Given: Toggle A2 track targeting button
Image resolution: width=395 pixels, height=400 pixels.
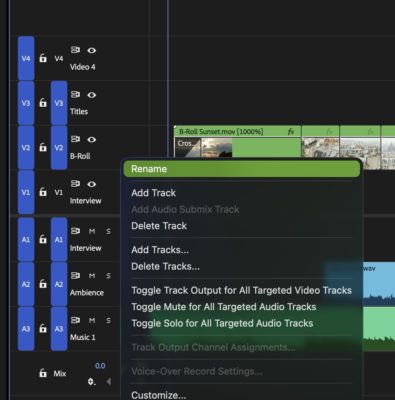Looking at the screenshot, I should [x=59, y=284].
